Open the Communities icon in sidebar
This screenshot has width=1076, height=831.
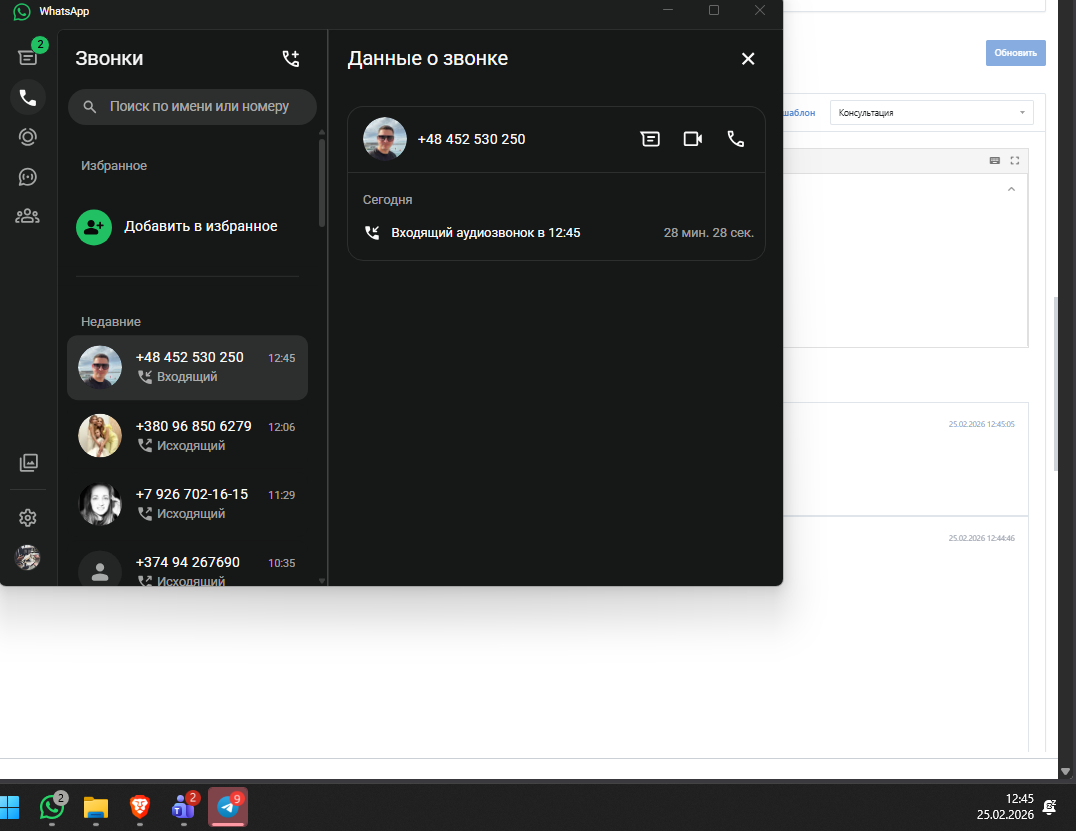27,216
